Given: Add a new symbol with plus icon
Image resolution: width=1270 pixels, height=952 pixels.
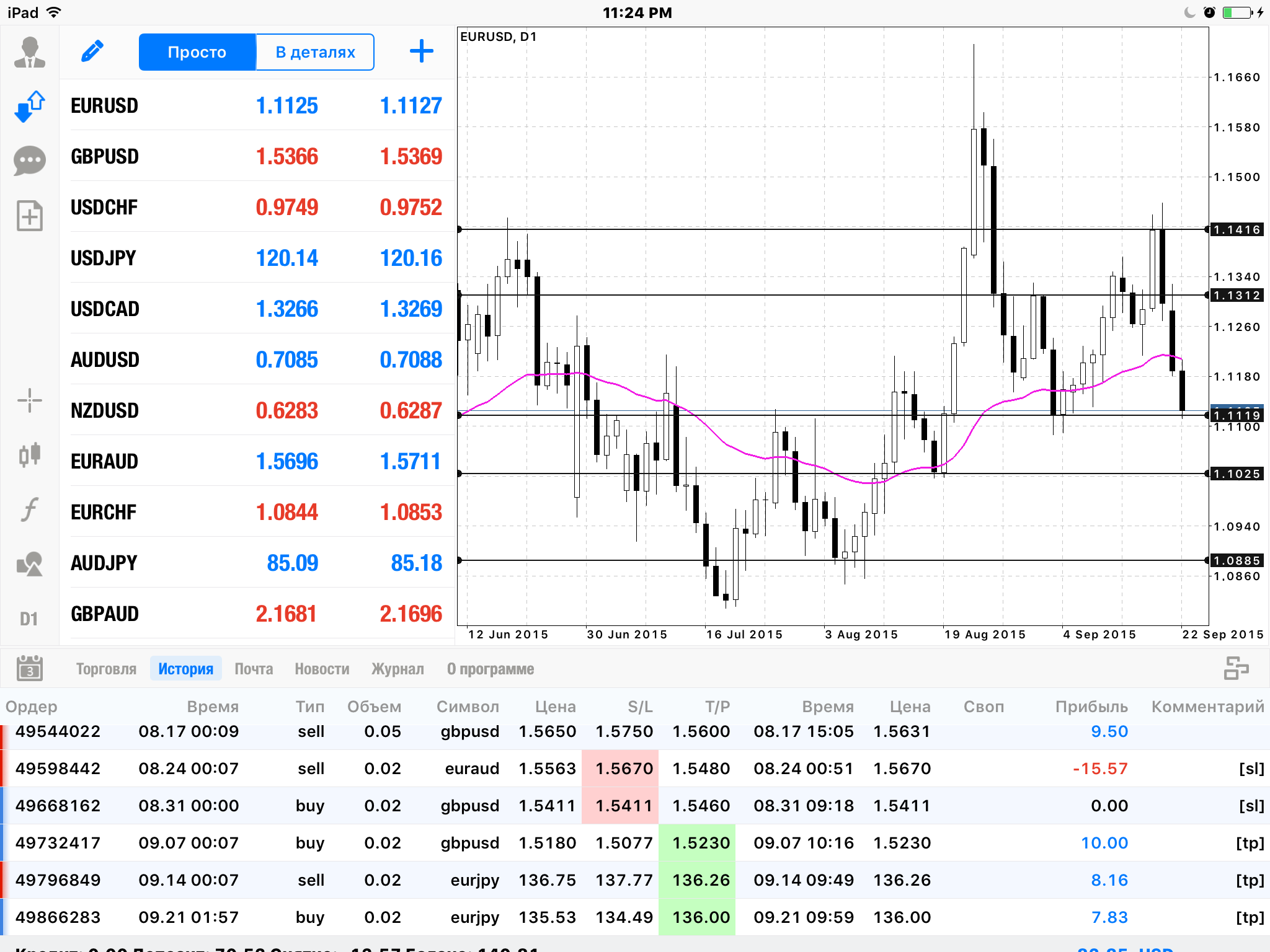Looking at the screenshot, I should [x=421, y=51].
